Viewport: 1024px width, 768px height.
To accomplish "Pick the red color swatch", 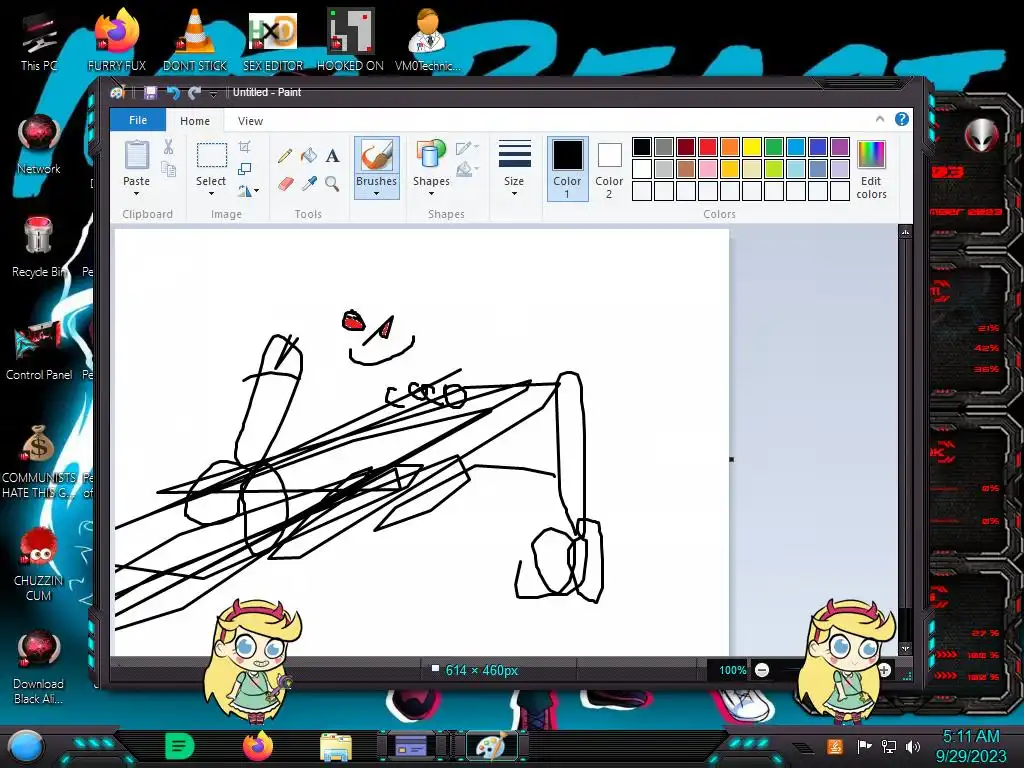I will [708, 147].
